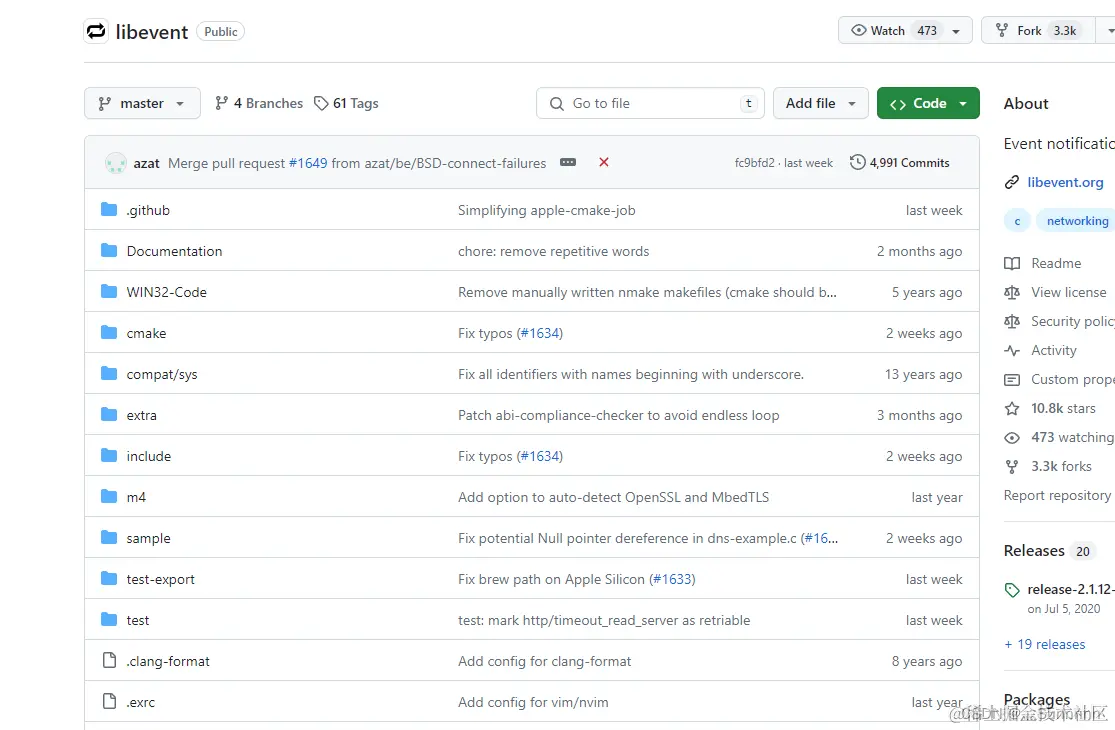Open the extra folder icon
Screen dimensions: 1115x730
point(109,414)
